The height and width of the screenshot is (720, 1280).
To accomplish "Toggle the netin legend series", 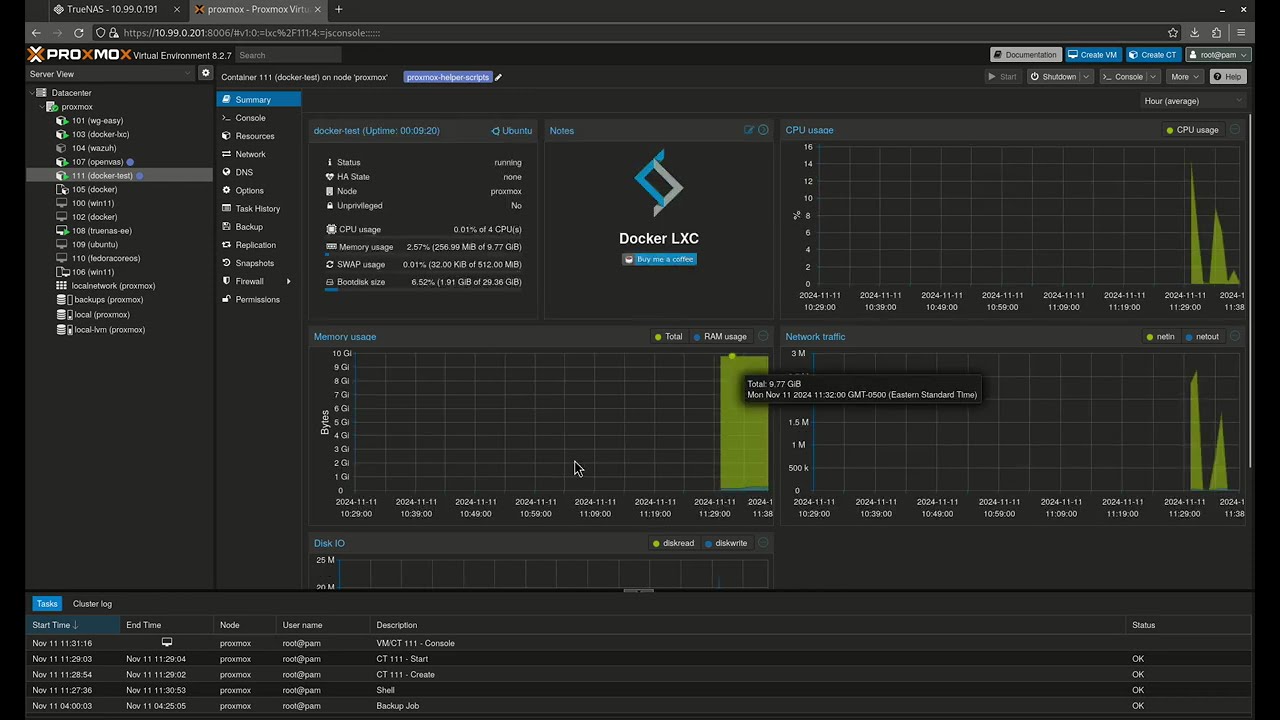I will pos(1160,336).
